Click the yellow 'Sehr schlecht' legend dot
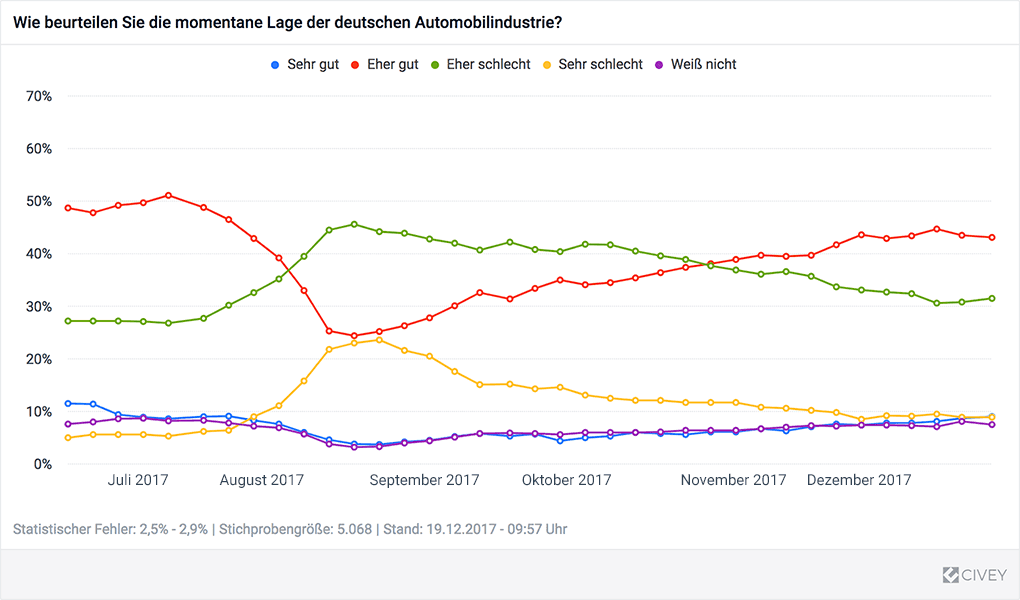Viewport: 1020px width, 600px height. (x=547, y=64)
